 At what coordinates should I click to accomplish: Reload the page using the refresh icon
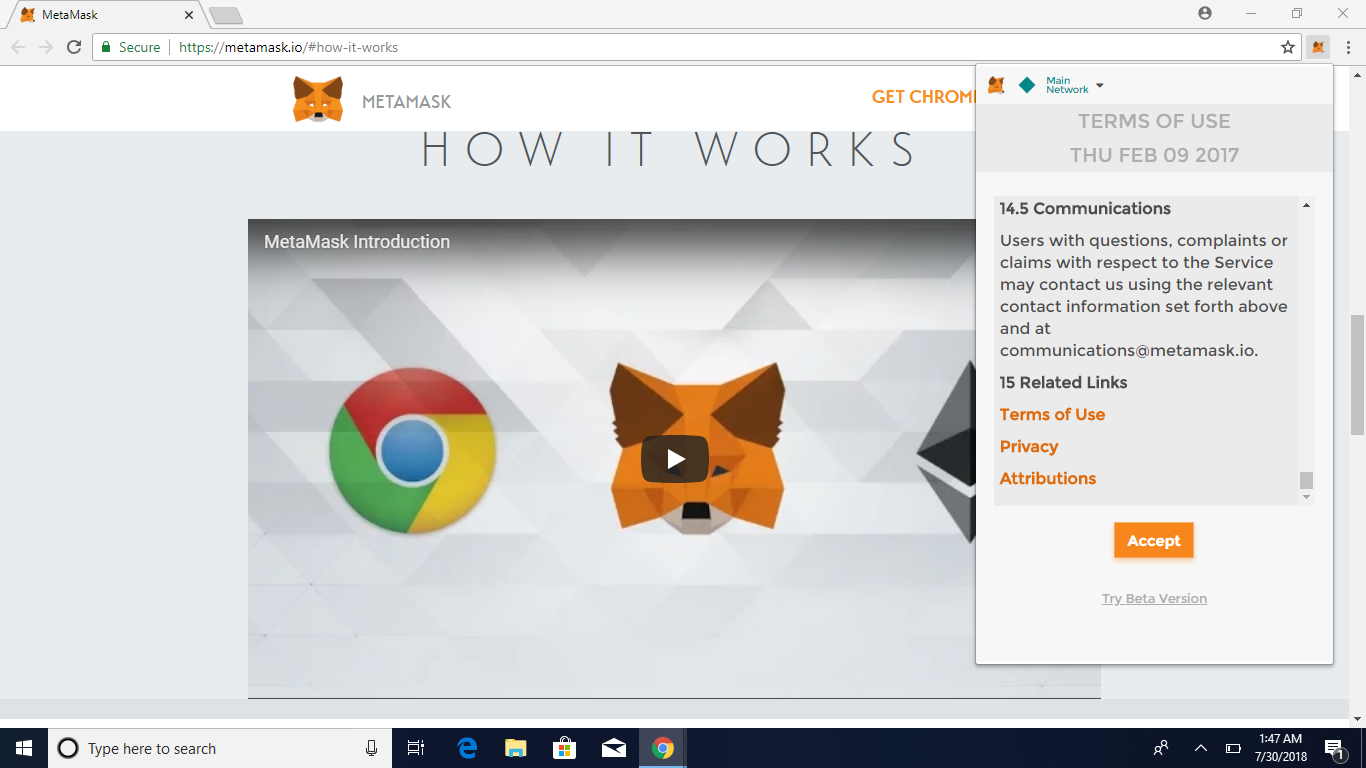71,46
